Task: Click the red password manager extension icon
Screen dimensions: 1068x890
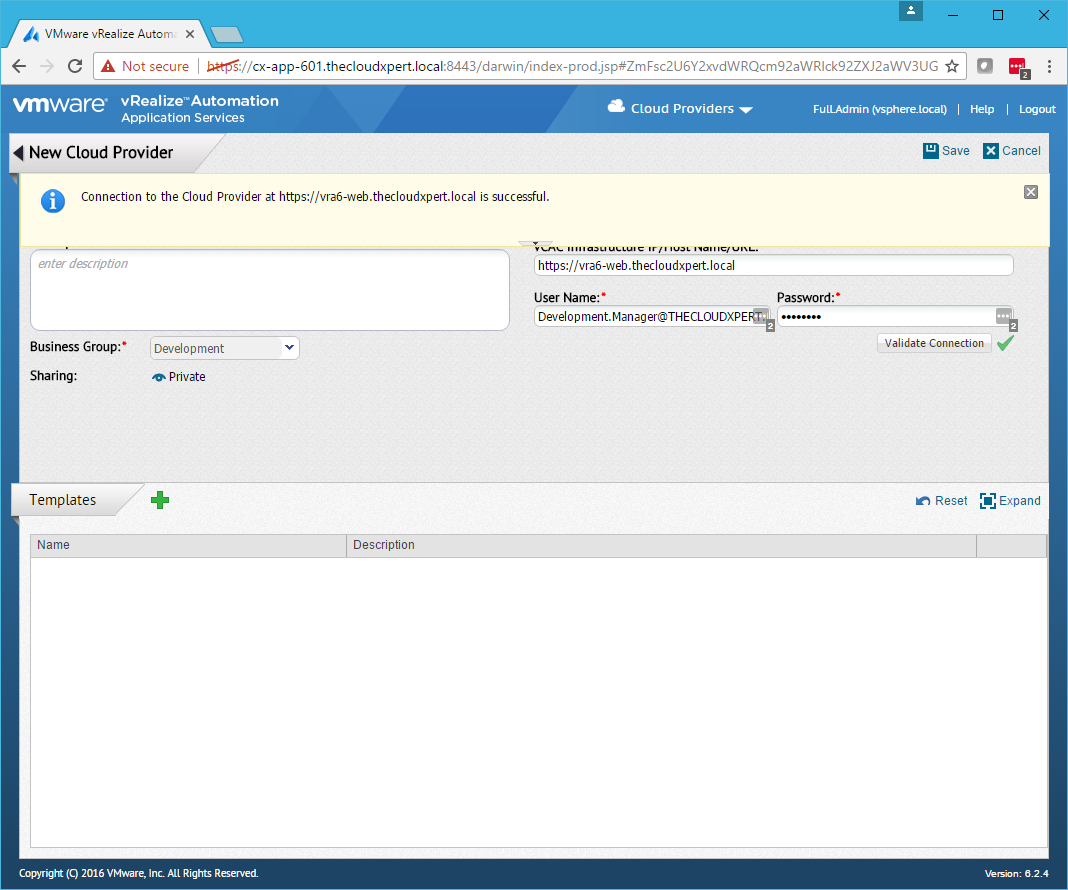Action: tap(1018, 67)
